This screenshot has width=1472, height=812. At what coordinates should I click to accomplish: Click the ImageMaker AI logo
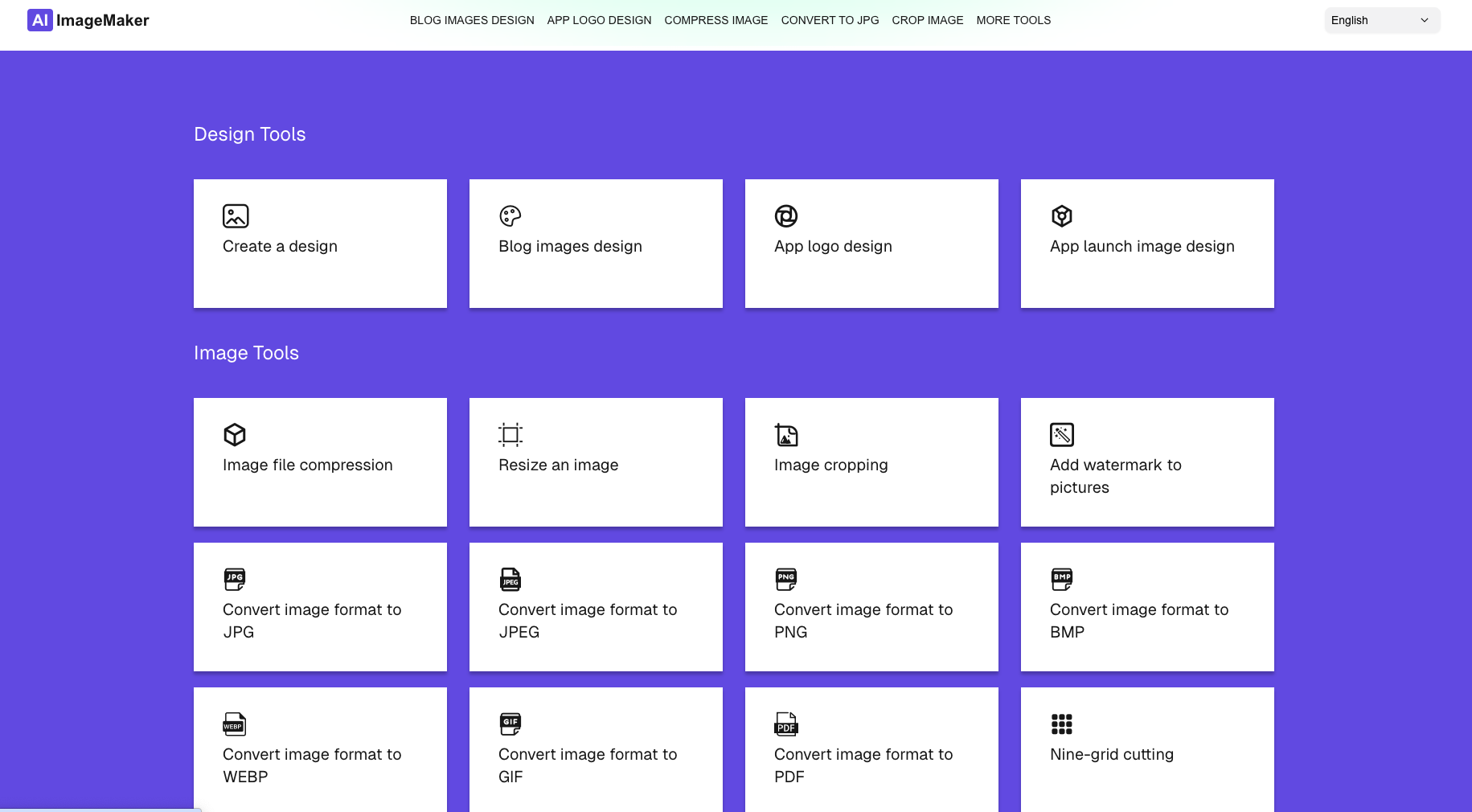[x=88, y=20]
